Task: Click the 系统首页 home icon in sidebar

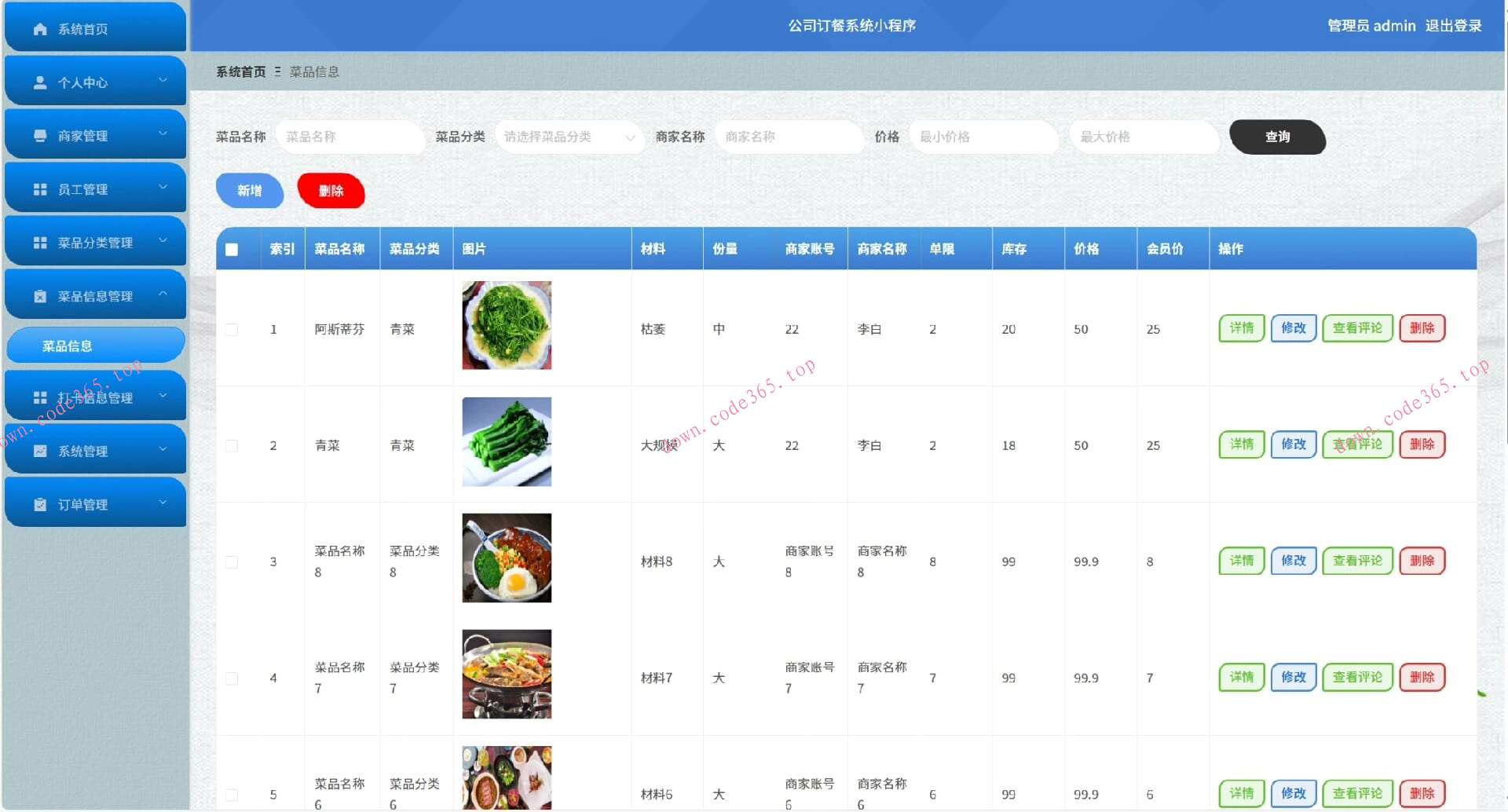Action: [39, 28]
